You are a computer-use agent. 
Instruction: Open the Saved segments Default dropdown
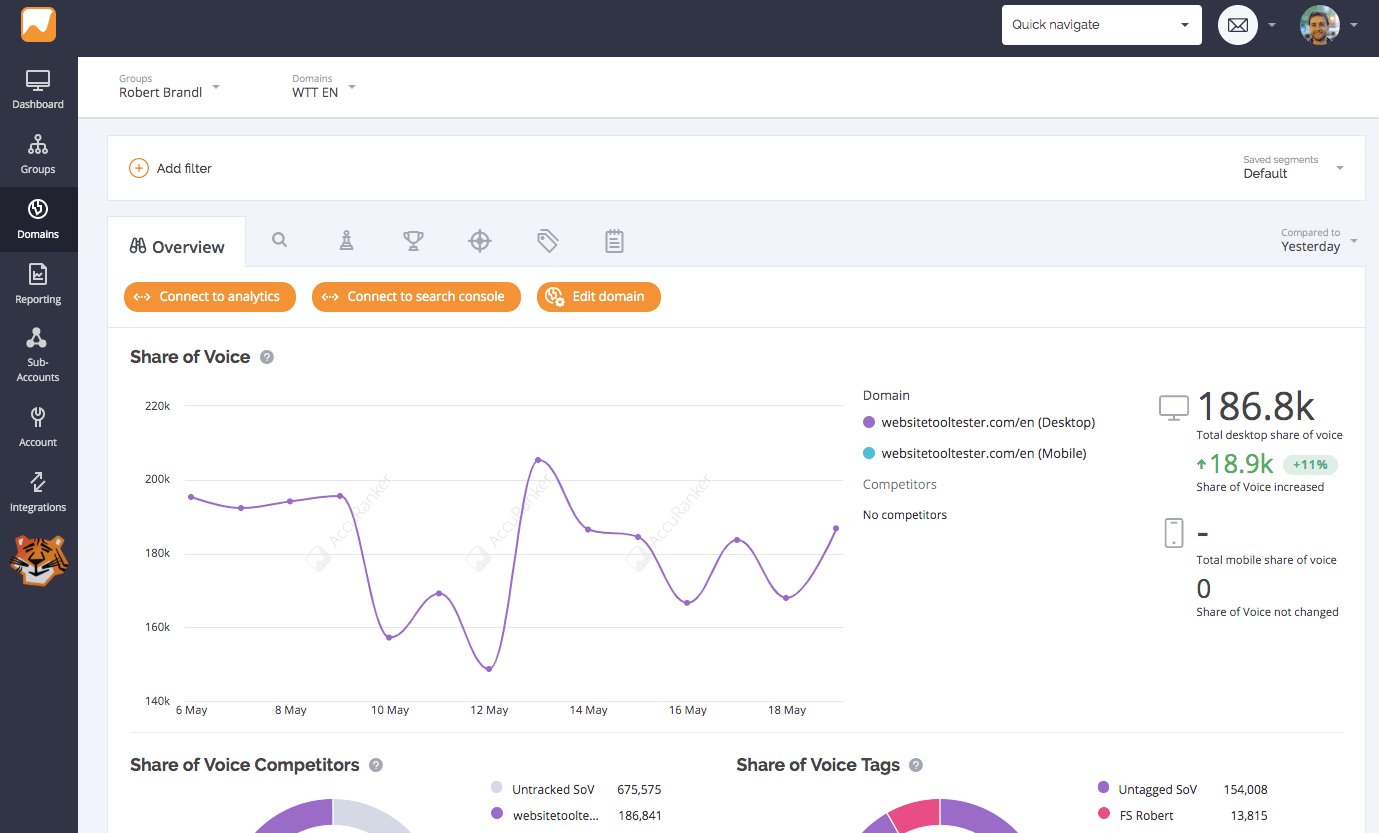pos(1293,167)
